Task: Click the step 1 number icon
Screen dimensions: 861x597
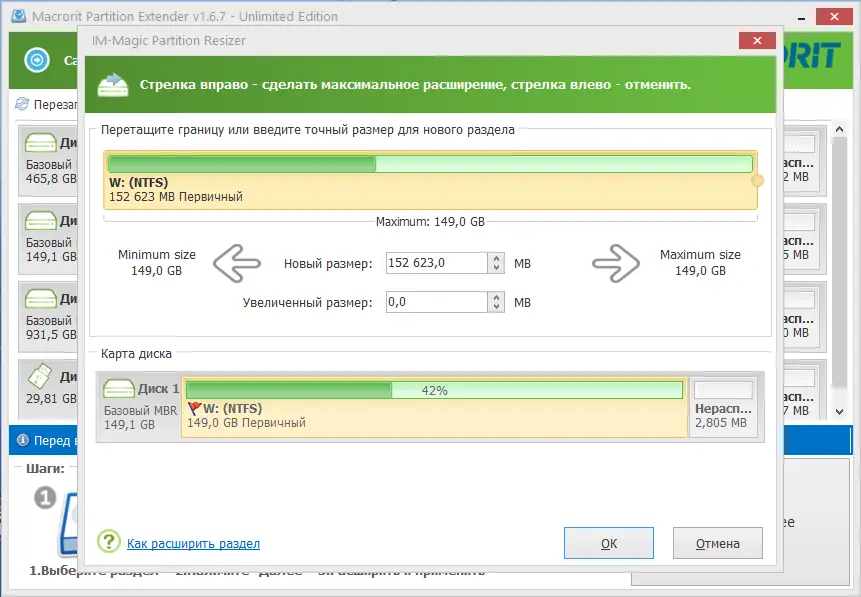Action: [45, 498]
